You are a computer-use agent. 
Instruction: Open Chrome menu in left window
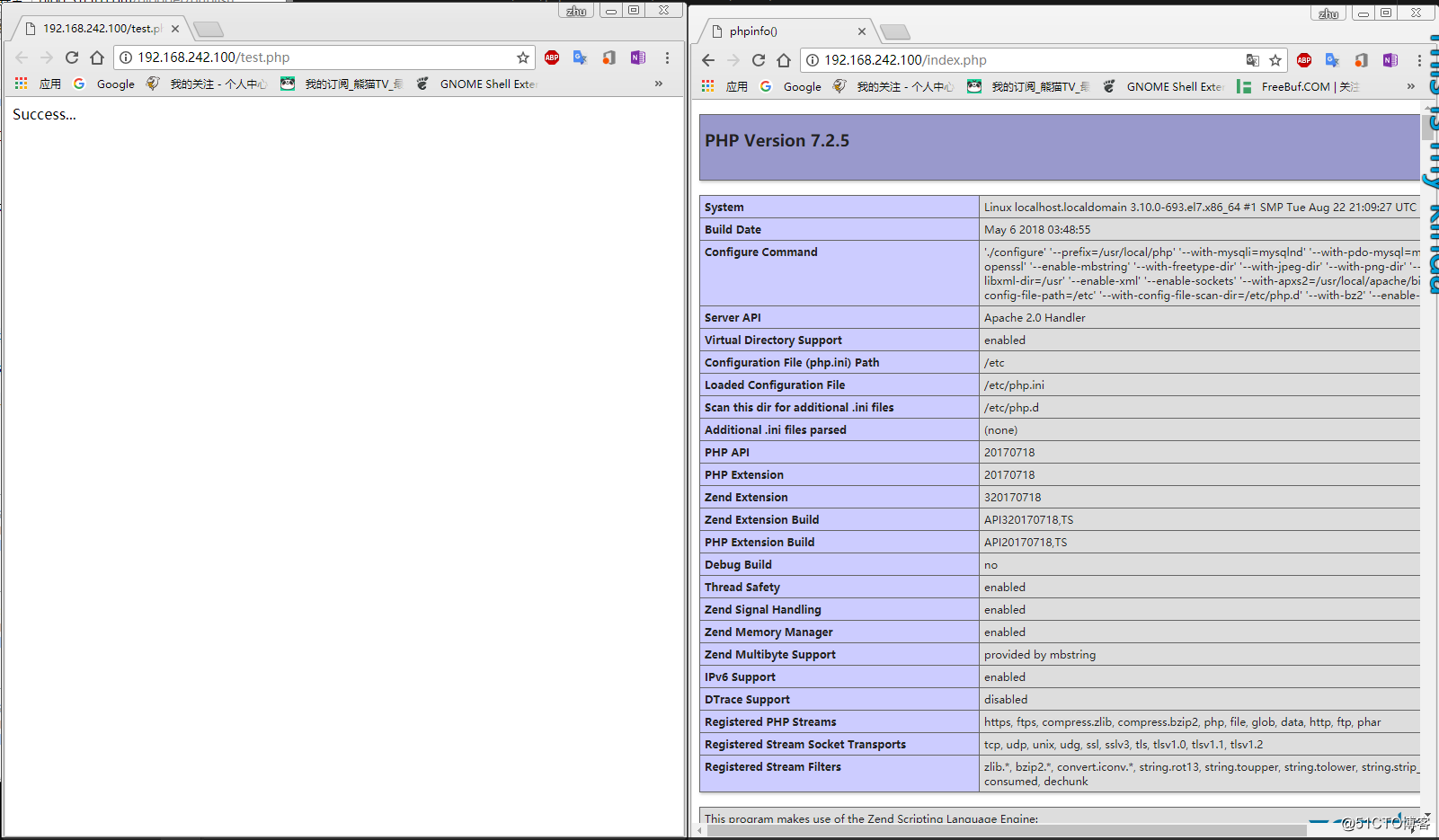(x=667, y=57)
